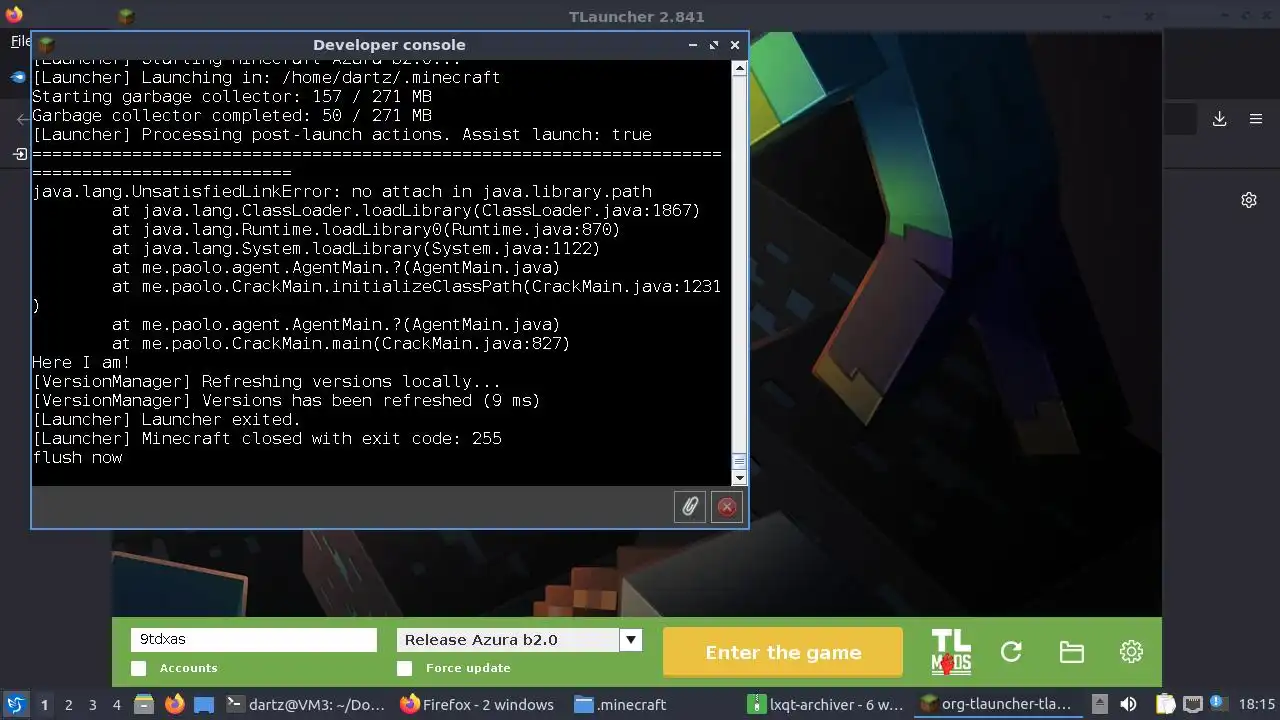Click the paperclip attach icon in console
The width and height of the screenshot is (1280, 720).
pos(690,507)
